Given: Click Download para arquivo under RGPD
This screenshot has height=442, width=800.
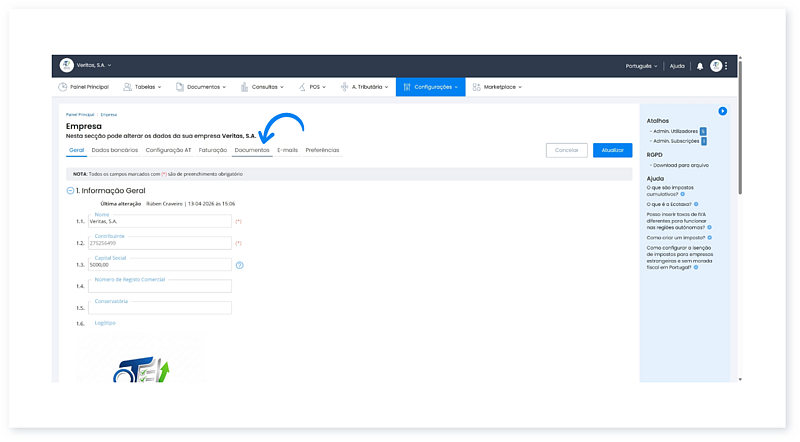Looking at the screenshot, I should point(681,165).
